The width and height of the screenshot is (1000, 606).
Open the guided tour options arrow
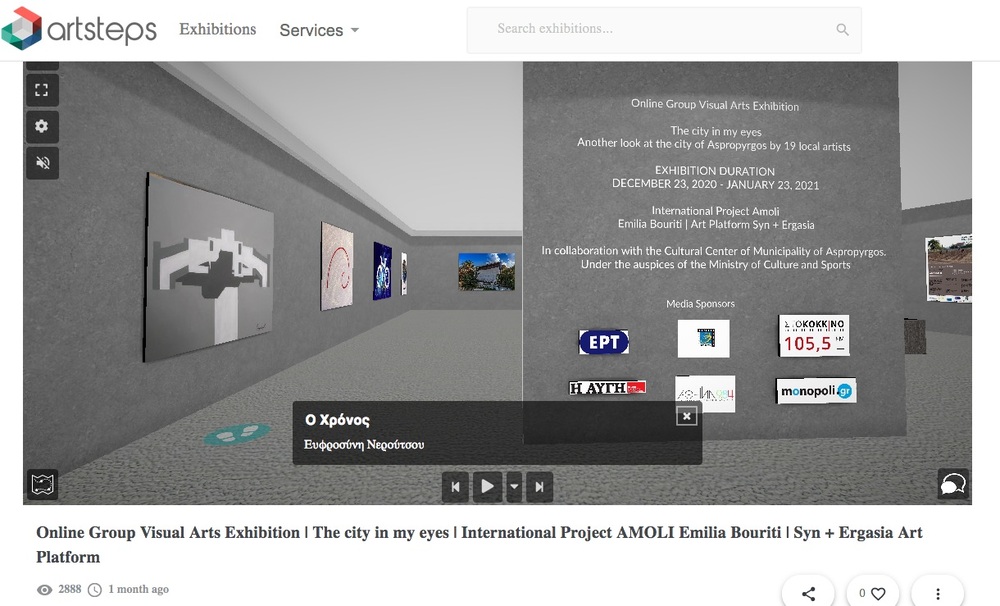tap(514, 487)
